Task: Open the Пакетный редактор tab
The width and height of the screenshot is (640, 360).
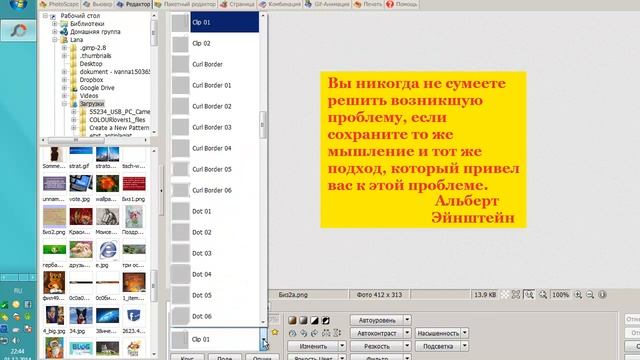Action: click(186, 4)
